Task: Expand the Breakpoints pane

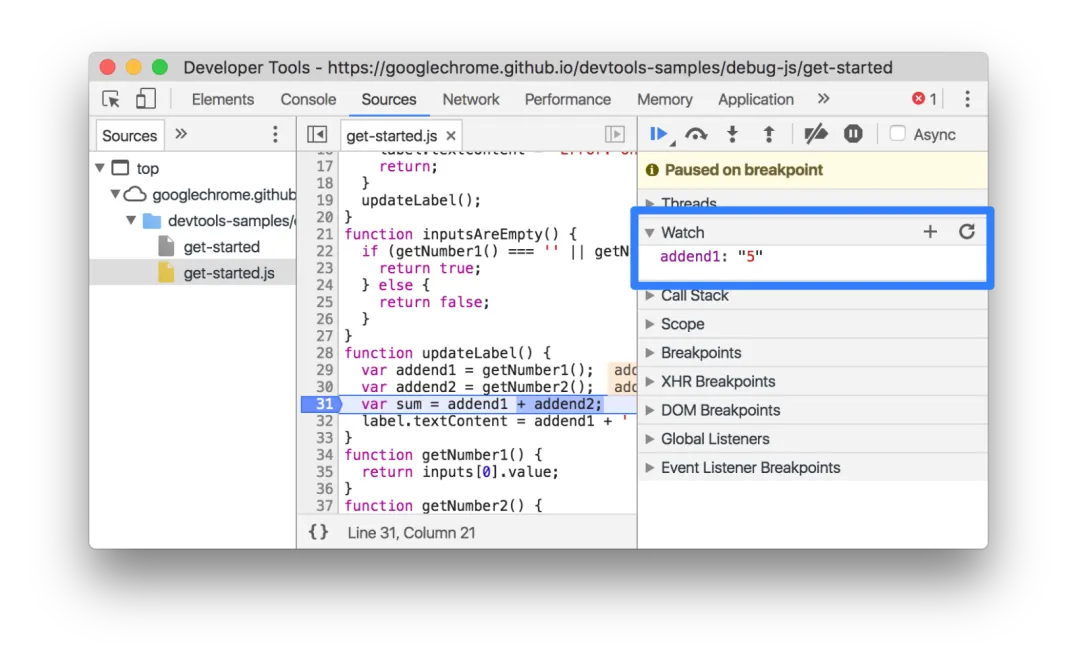Action: tap(650, 353)
